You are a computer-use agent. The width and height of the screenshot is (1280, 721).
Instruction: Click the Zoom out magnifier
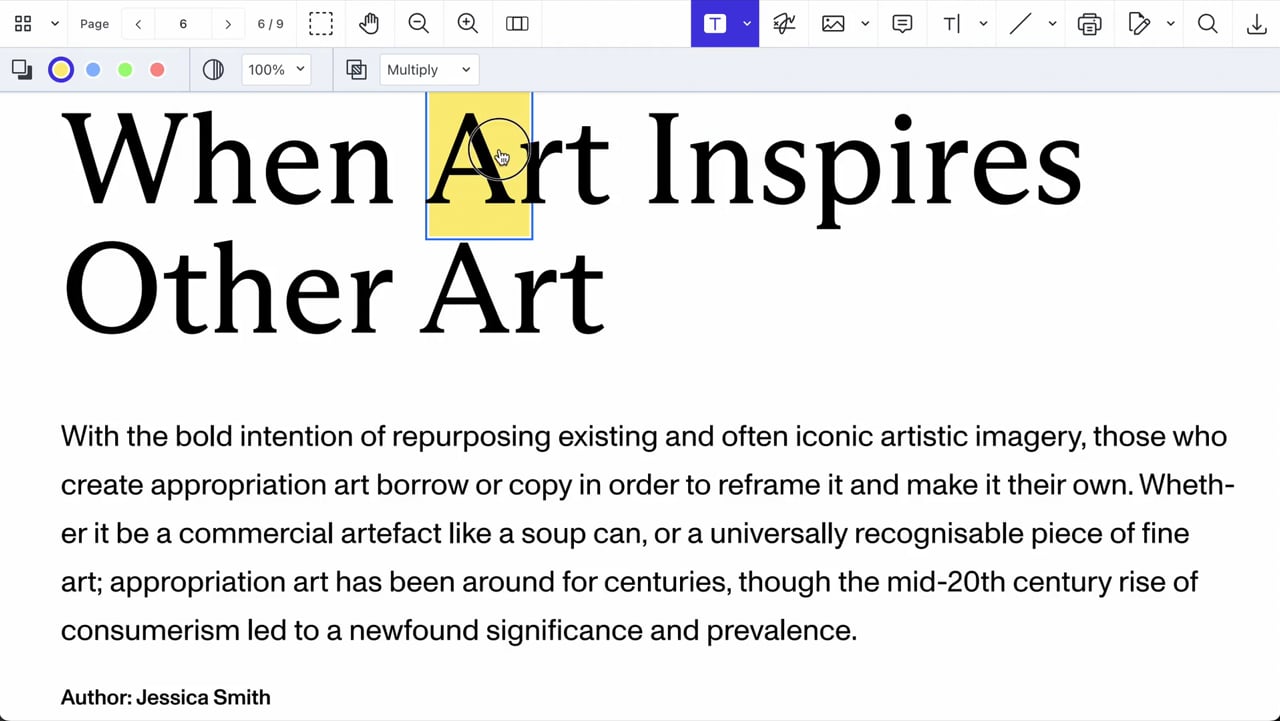[418, 24]
